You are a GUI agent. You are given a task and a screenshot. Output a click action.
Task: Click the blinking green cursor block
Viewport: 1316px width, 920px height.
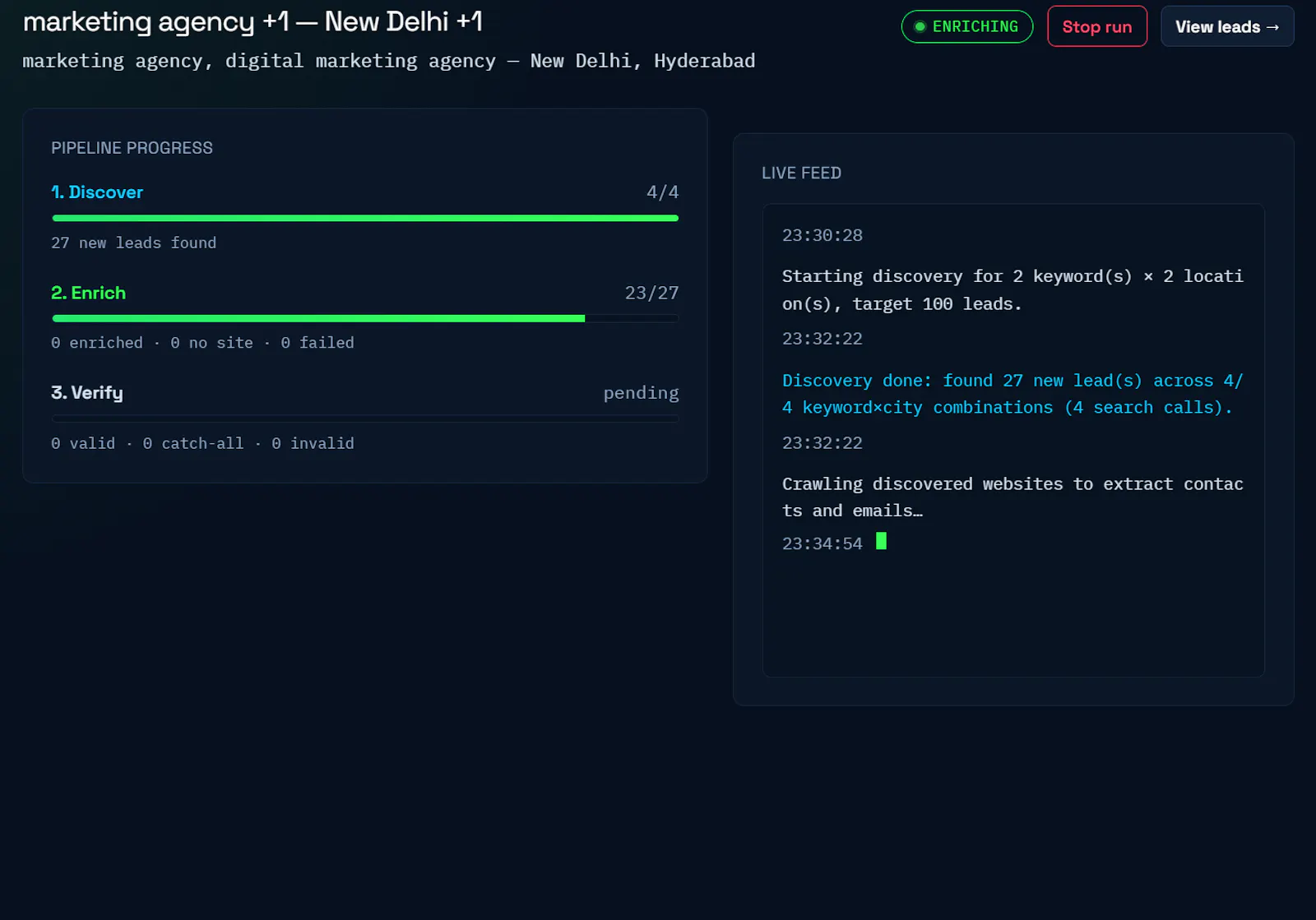tap(881, 541)
